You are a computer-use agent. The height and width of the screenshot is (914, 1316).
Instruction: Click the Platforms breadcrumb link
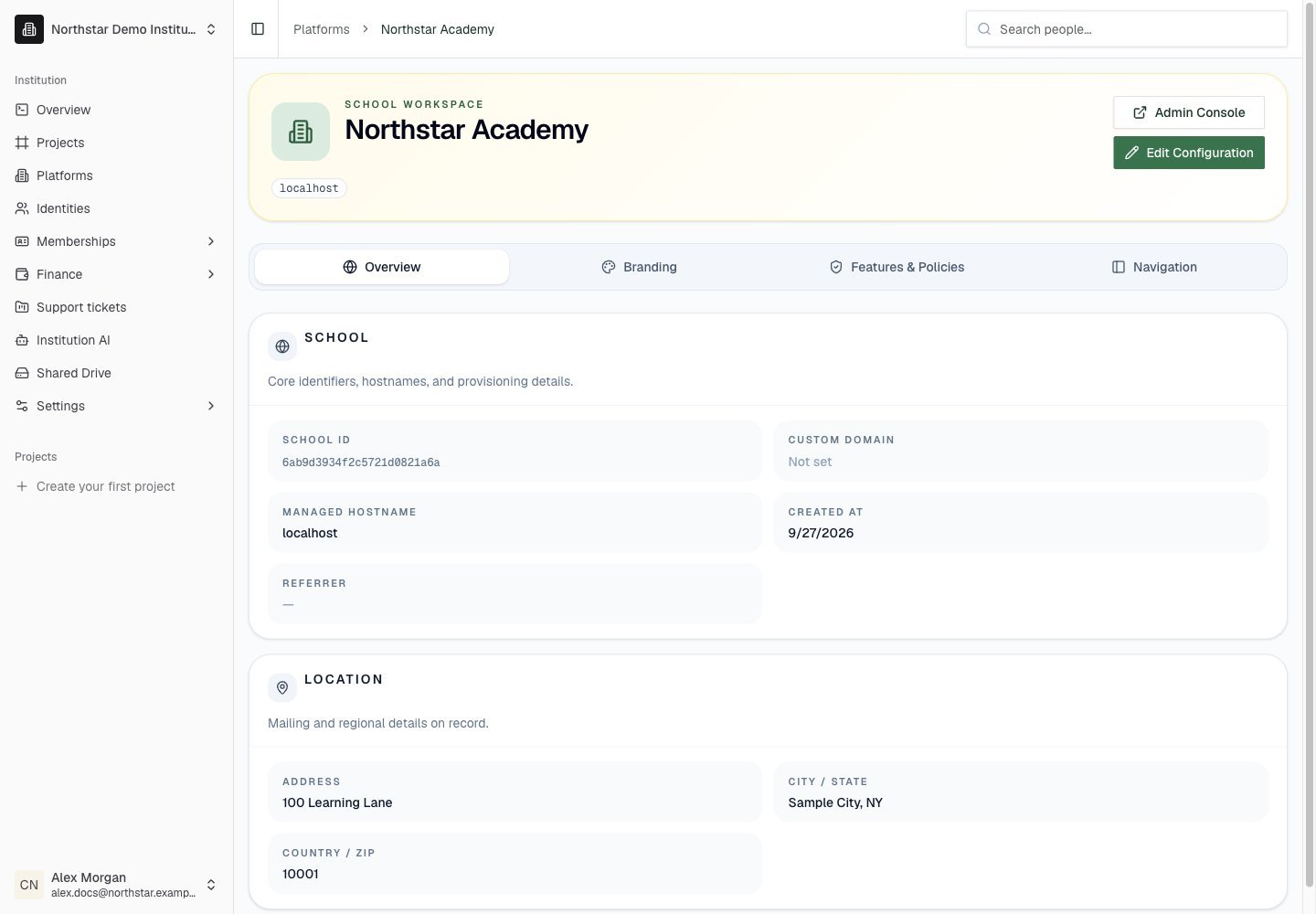(x=322, y=29)
